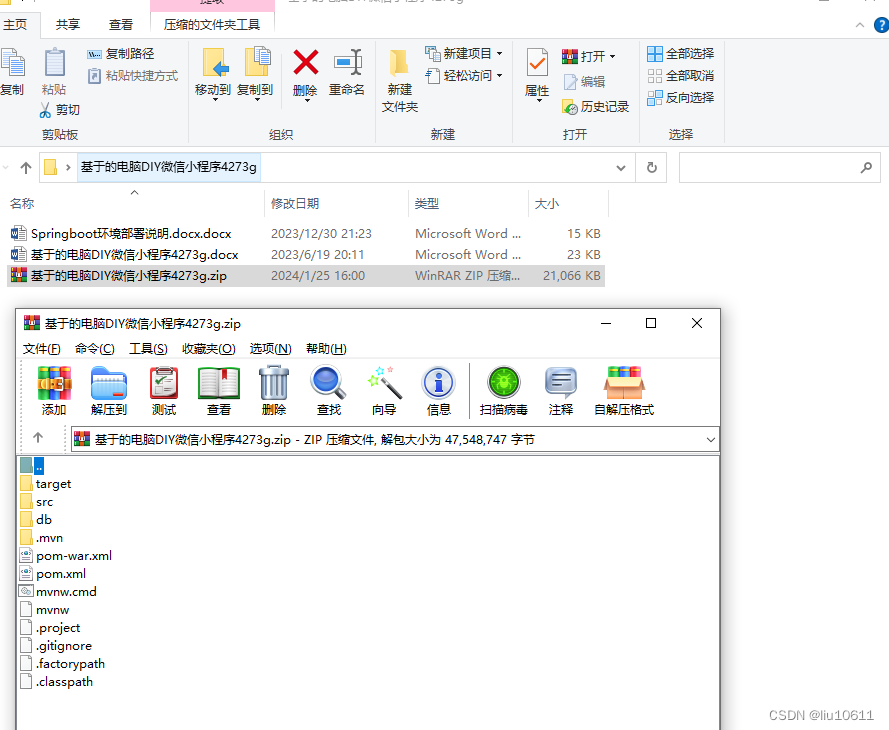Click the Test (测试) archive icon
This screenshot has height=730, width=889.
[x=164, y=383]
